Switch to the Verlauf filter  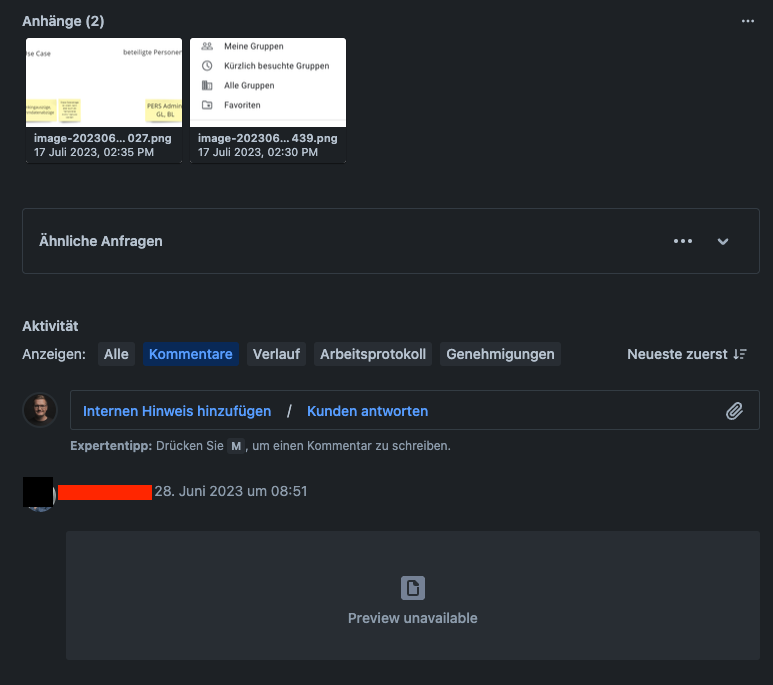[x=276, y=354]
